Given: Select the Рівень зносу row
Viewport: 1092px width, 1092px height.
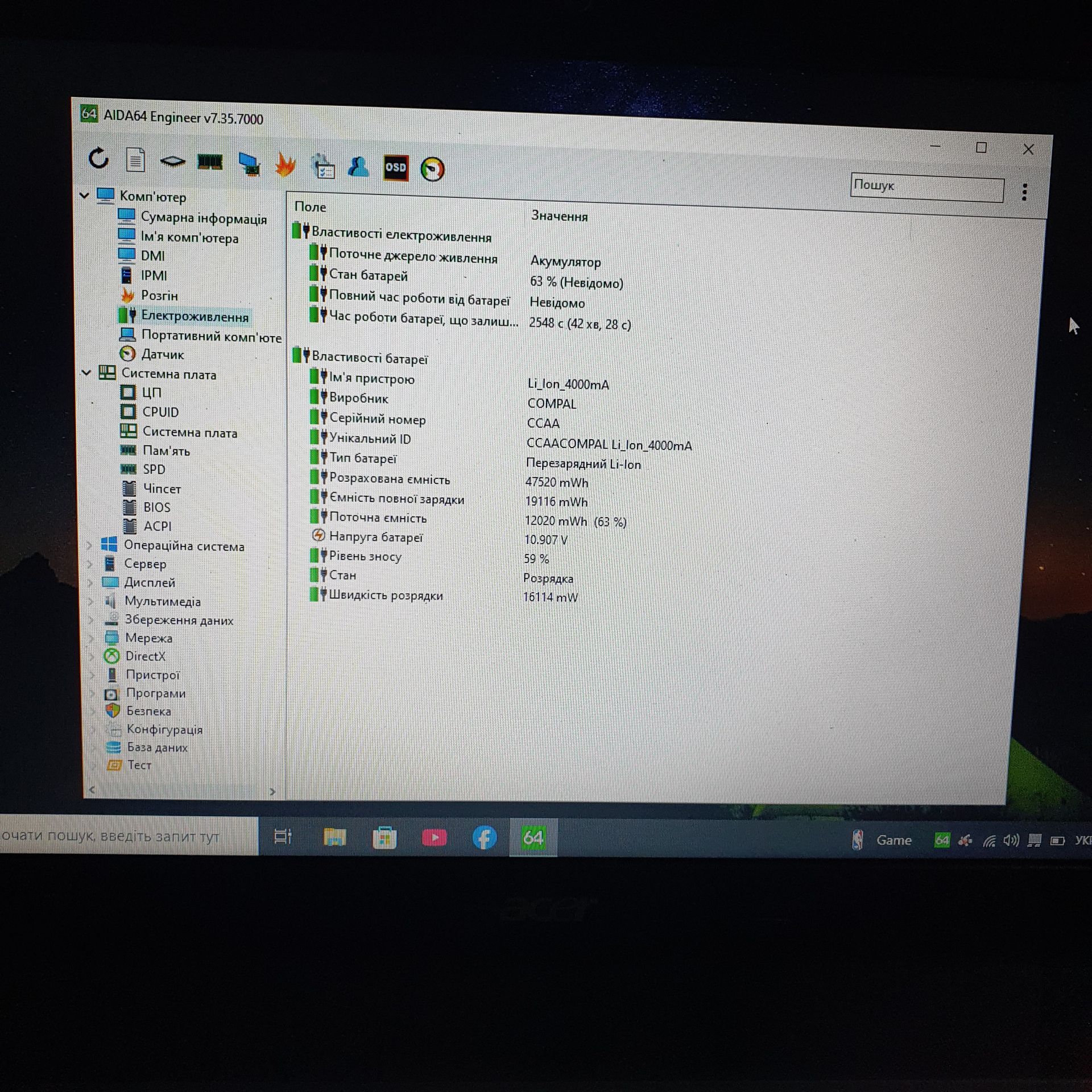Looking at the screenshot, I should click(x=365, y=556).
